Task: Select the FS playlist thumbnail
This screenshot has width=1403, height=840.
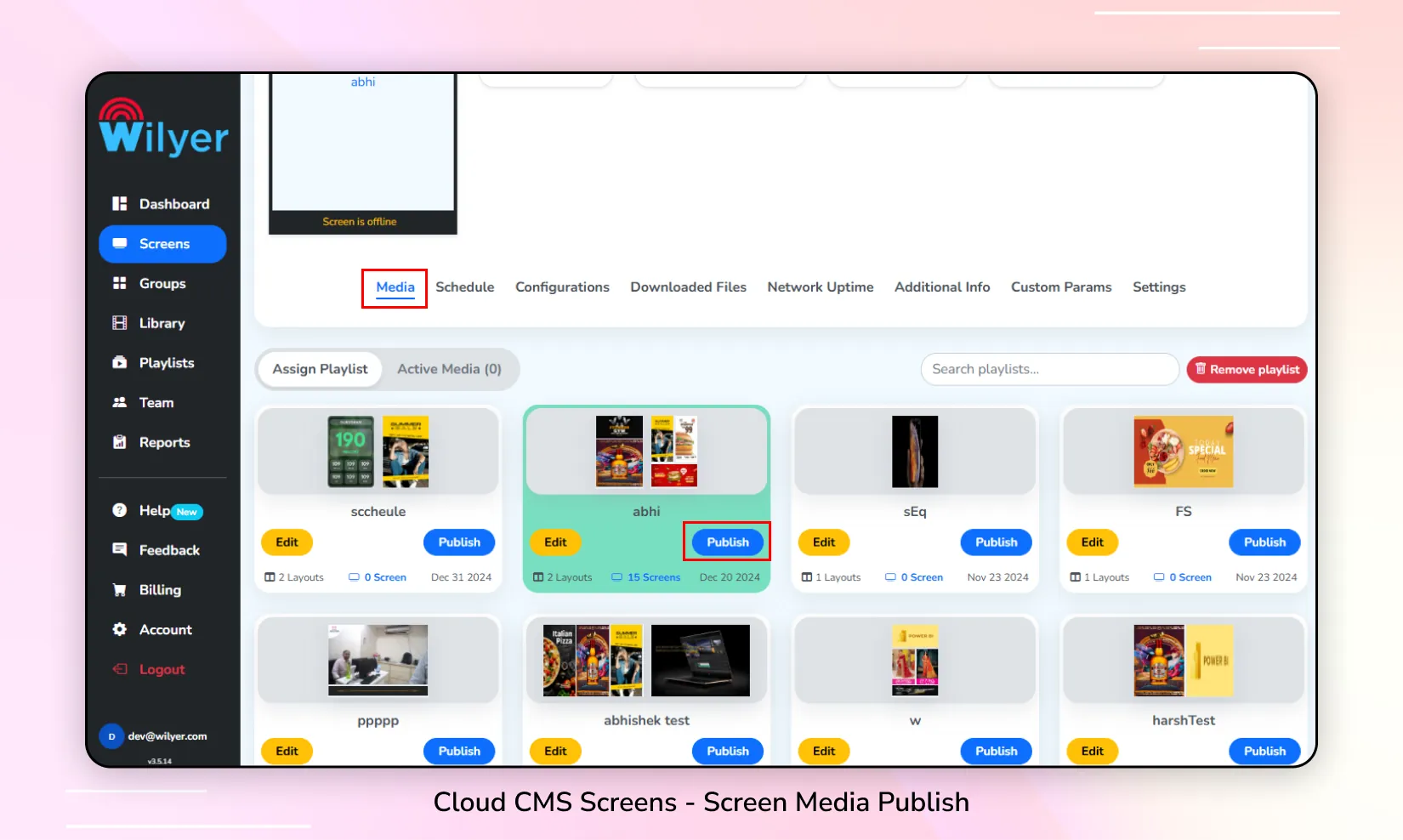Action: 1184,451
